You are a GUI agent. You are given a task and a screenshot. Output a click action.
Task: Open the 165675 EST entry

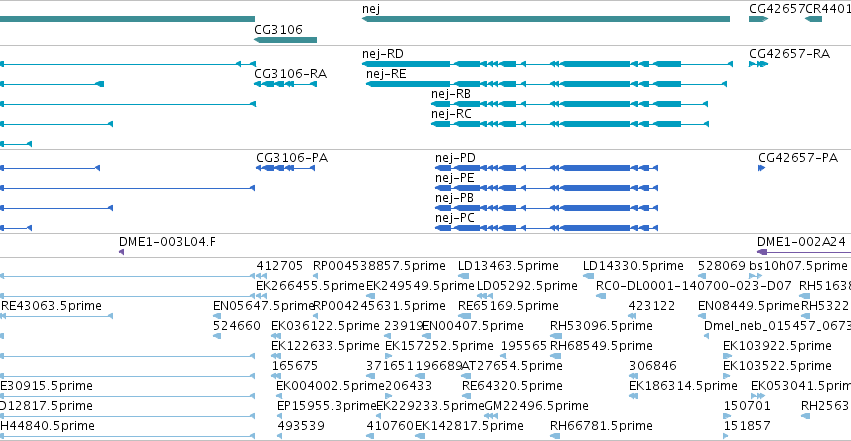[x=295, y=366]
